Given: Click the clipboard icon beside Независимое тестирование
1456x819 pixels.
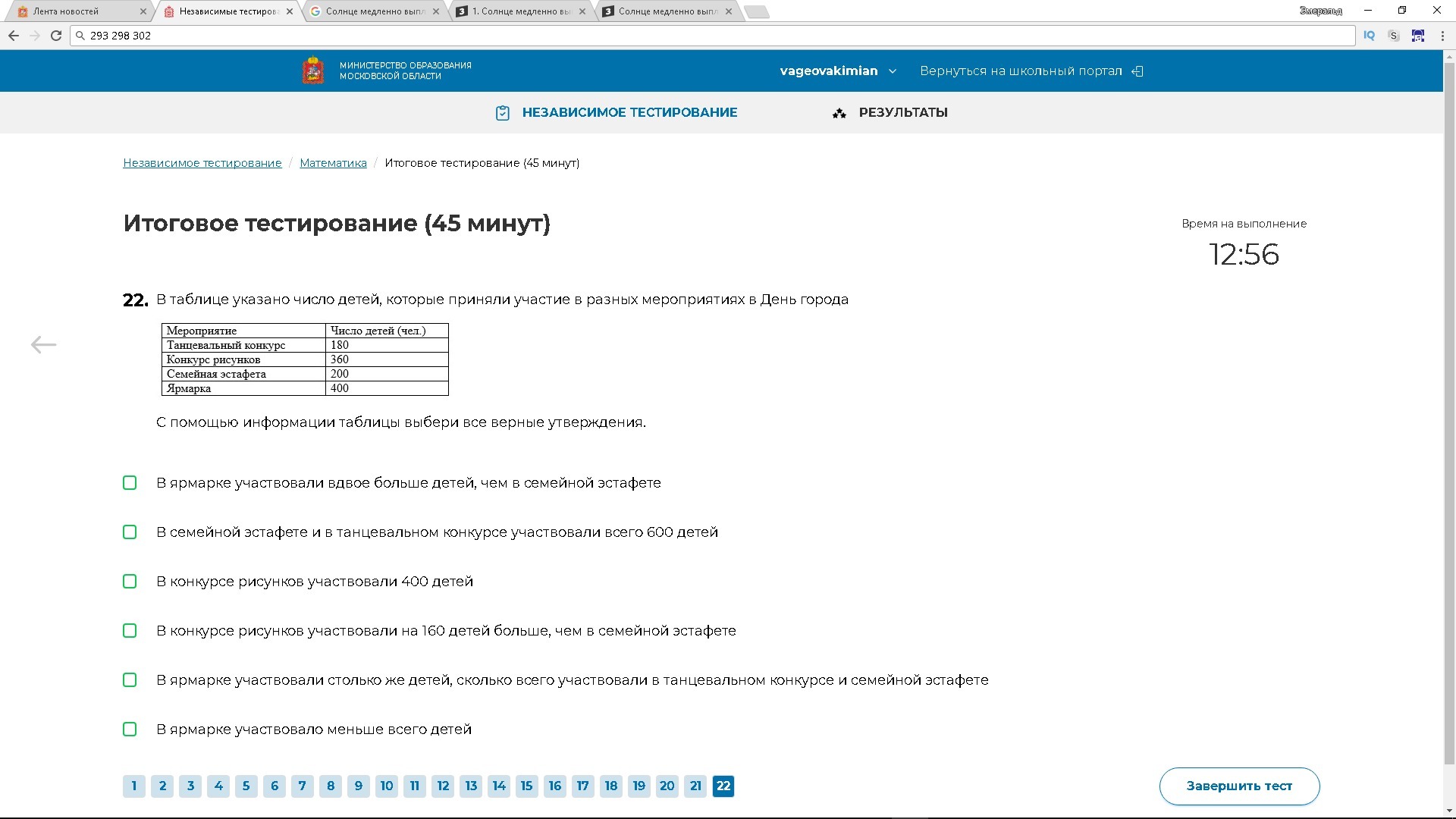Looking at the screenshot, I should [502, 113].
